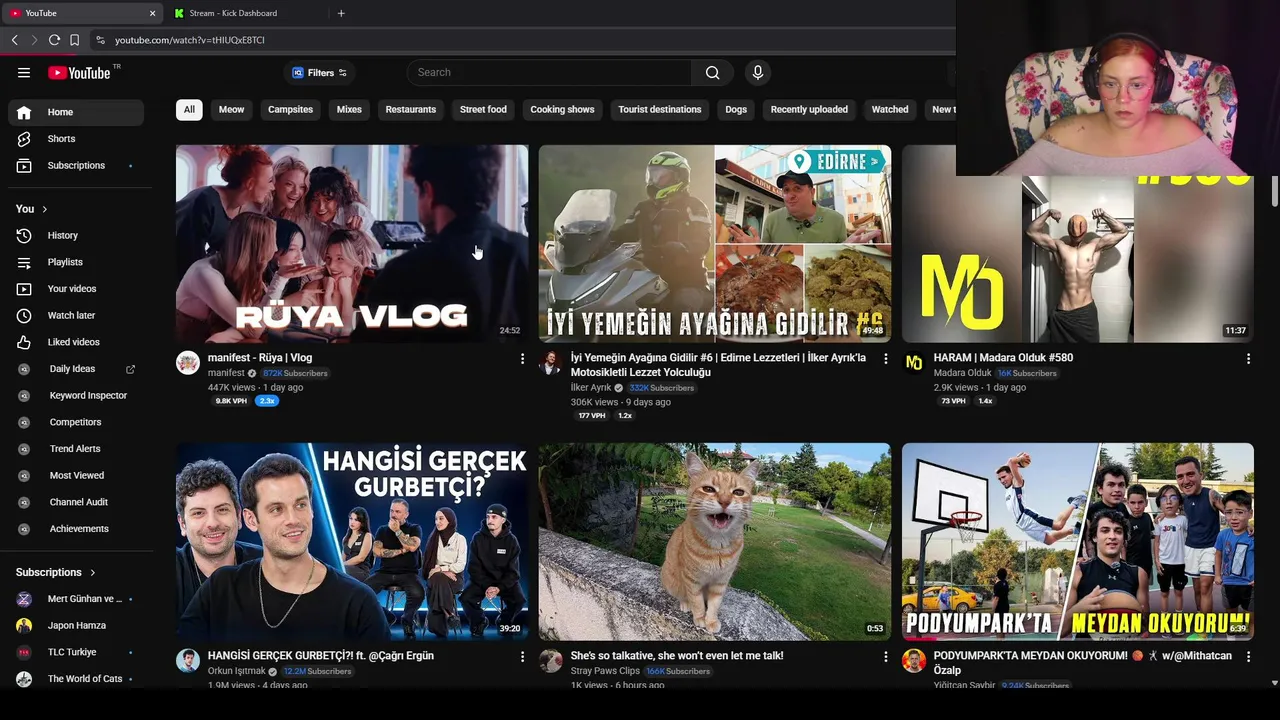Open a new browser tab with plus
This screenshot has height=720, width=1280.
(341, 13)
